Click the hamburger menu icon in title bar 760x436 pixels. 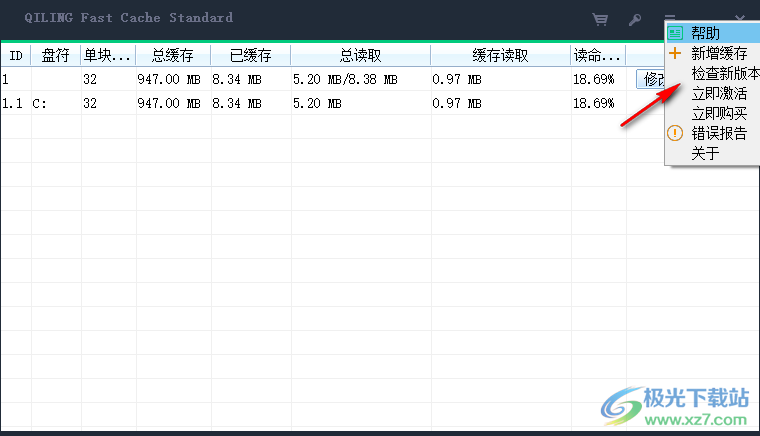click(x=669, y=17)
